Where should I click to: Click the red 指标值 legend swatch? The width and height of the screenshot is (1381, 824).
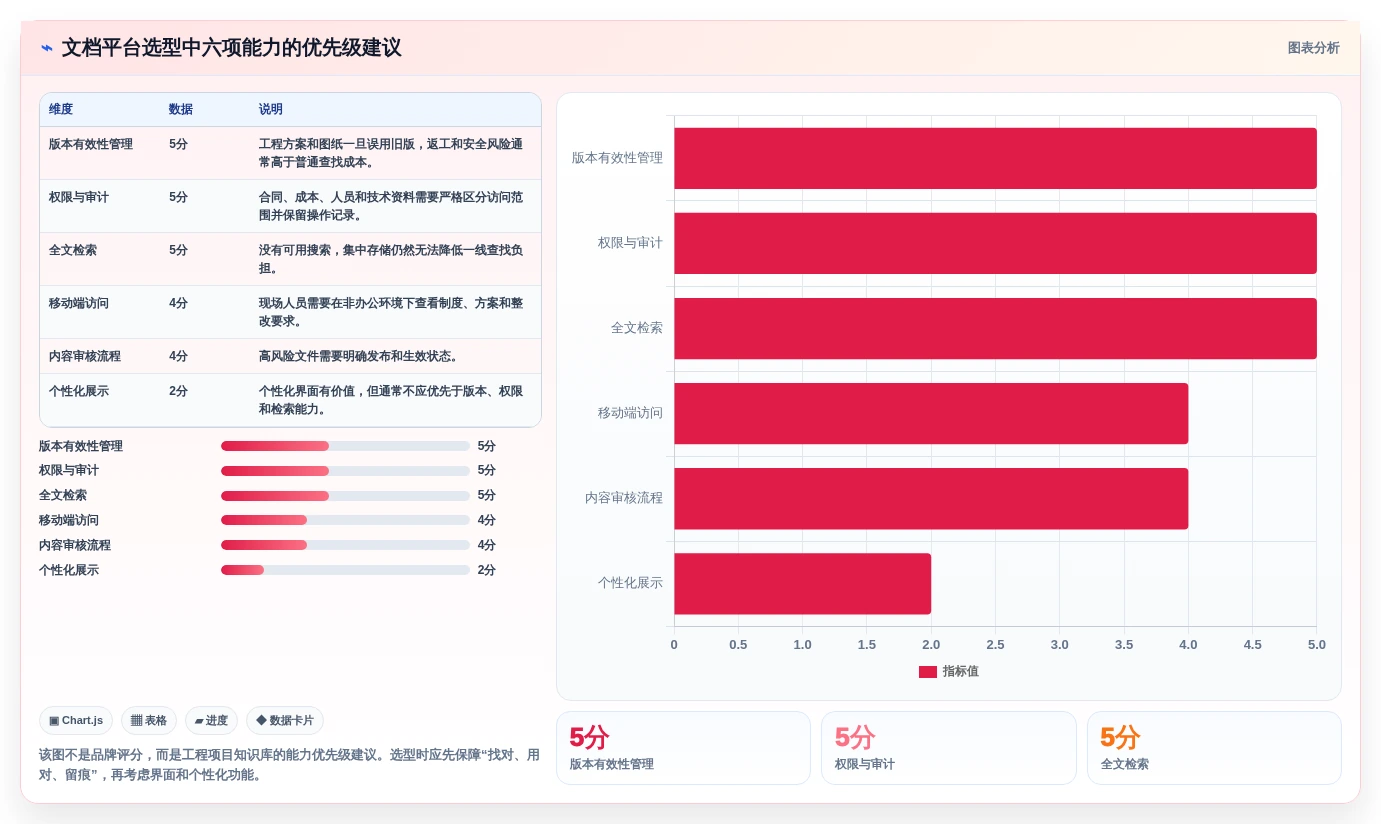[928, 672]
